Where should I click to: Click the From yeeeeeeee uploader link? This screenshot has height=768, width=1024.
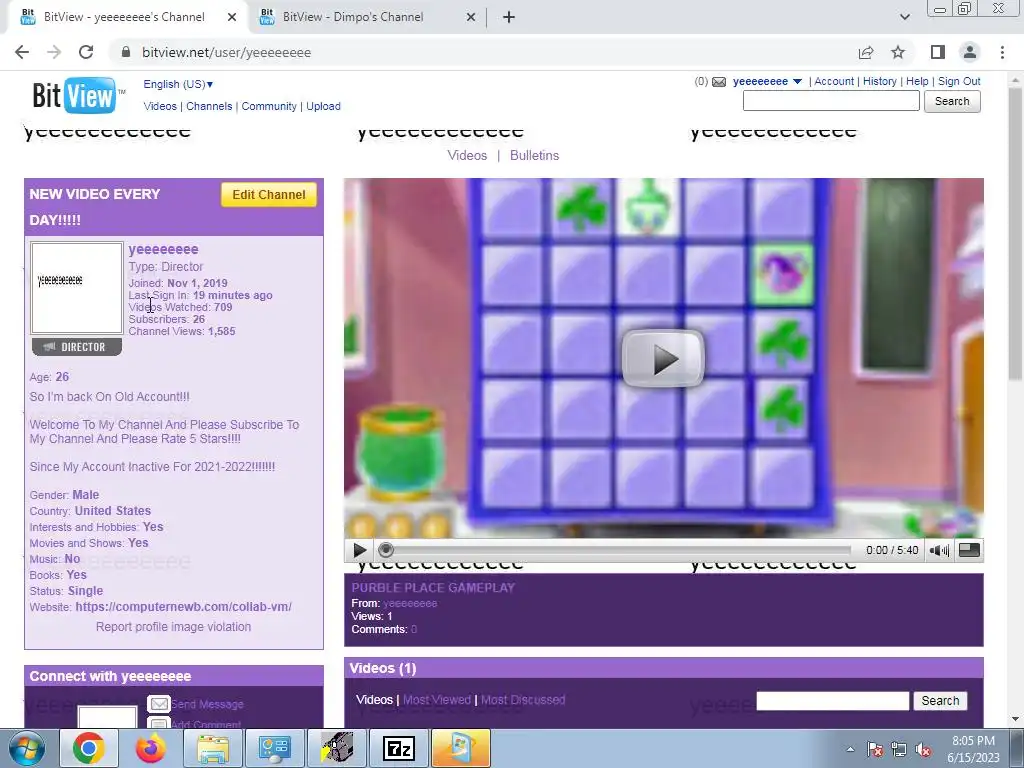coord(410,603)
